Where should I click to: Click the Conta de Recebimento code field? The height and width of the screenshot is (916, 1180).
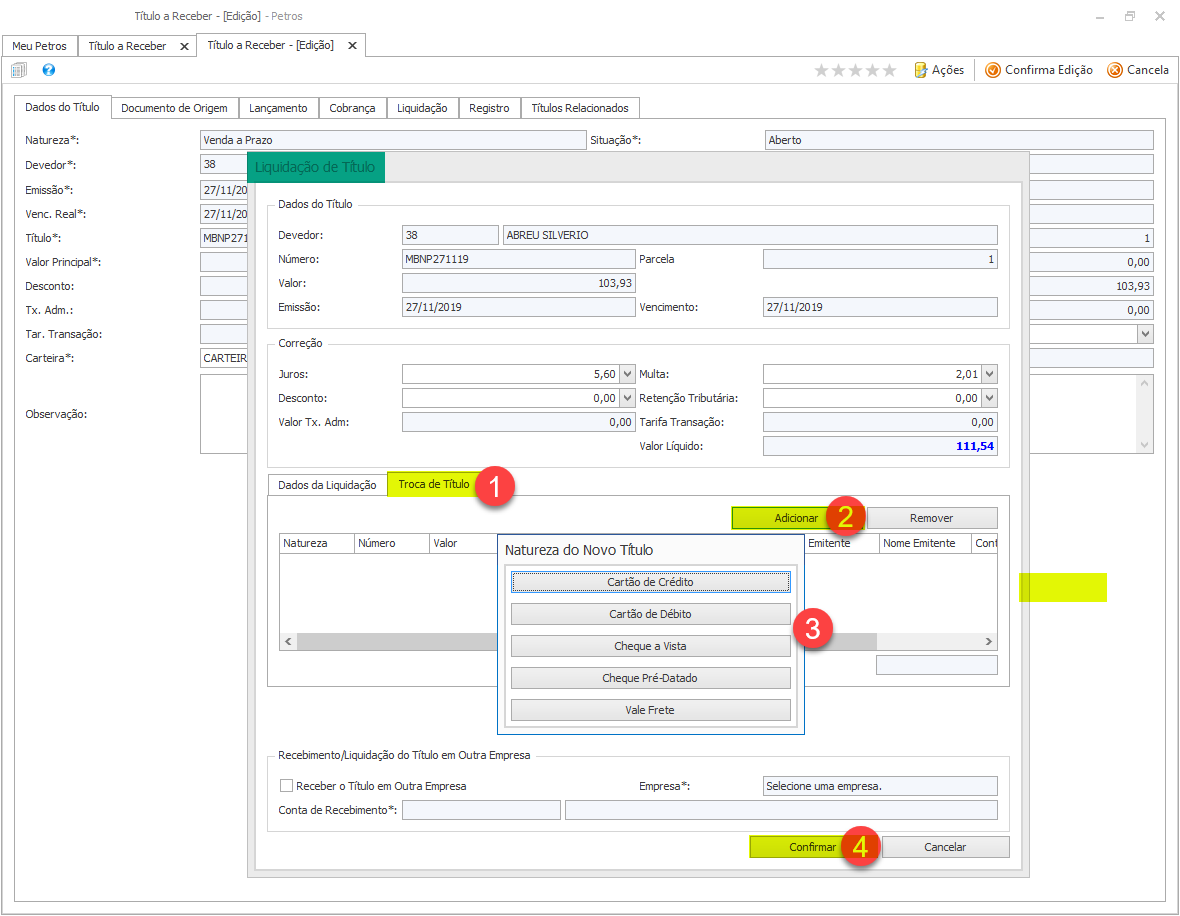coord(482,810)
